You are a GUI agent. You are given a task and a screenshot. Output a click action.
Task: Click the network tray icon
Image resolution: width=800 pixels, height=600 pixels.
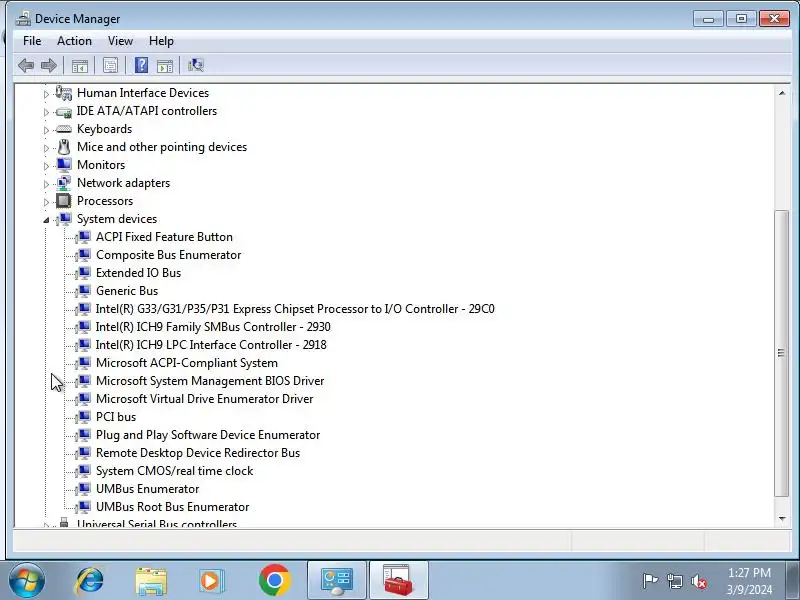674,581
